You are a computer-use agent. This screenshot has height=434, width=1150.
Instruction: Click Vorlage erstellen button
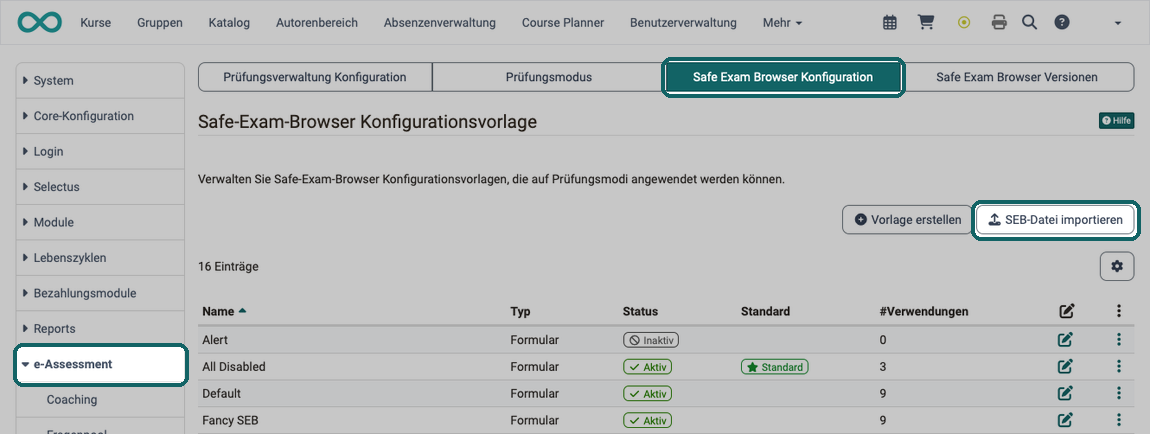[x=907, y=219]
